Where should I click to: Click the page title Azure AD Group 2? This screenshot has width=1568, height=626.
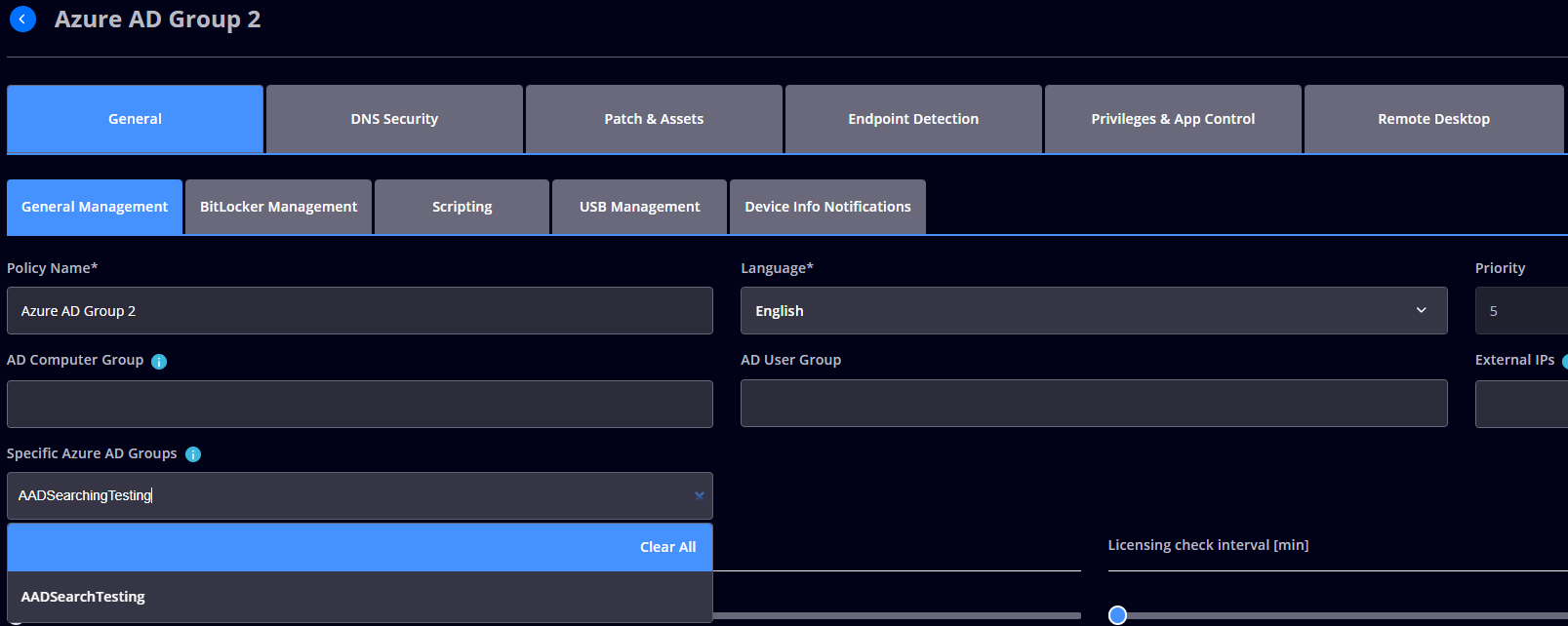(157, 20)
